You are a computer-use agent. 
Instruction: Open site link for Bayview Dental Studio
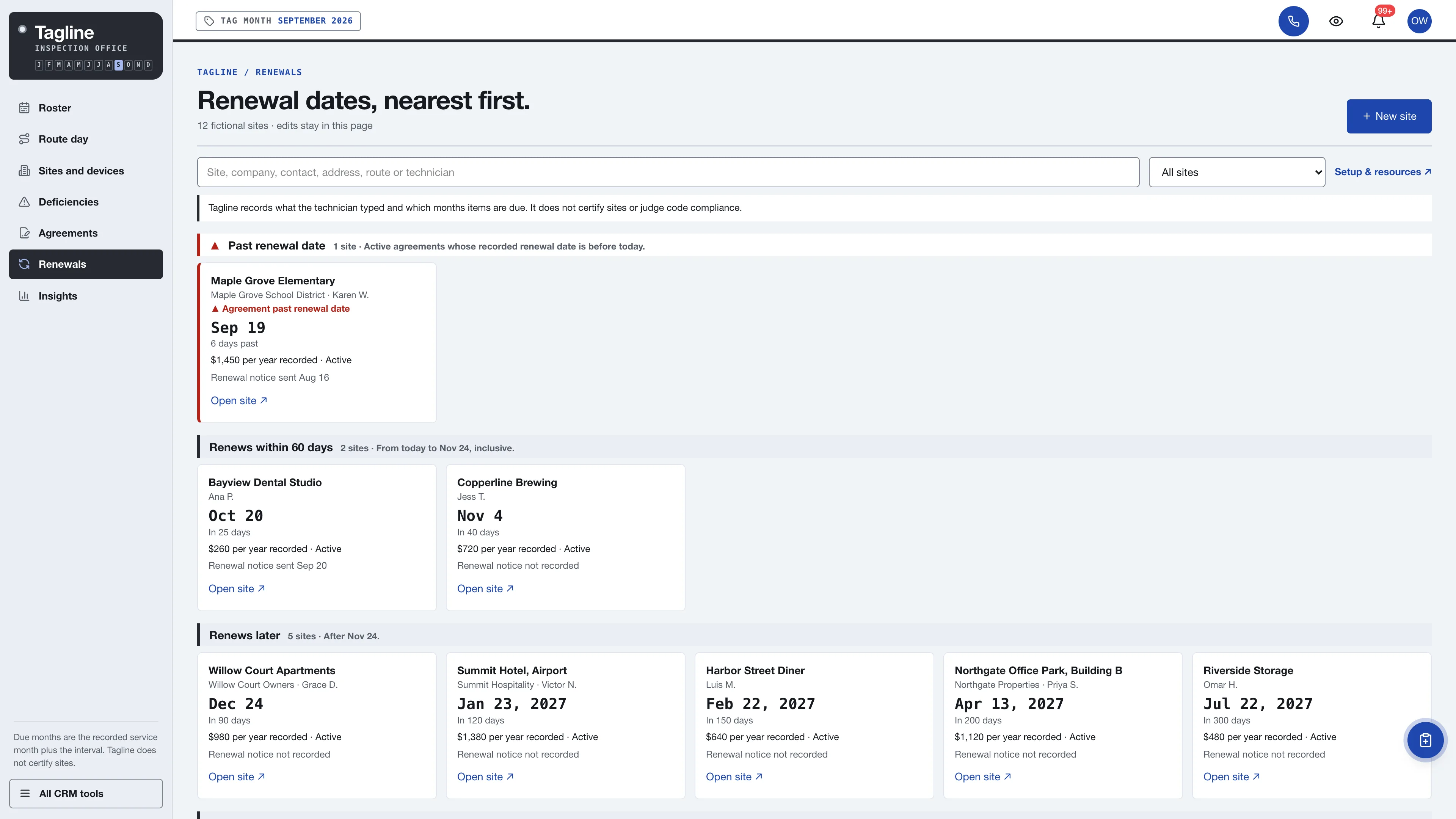[x=236, y=588]
